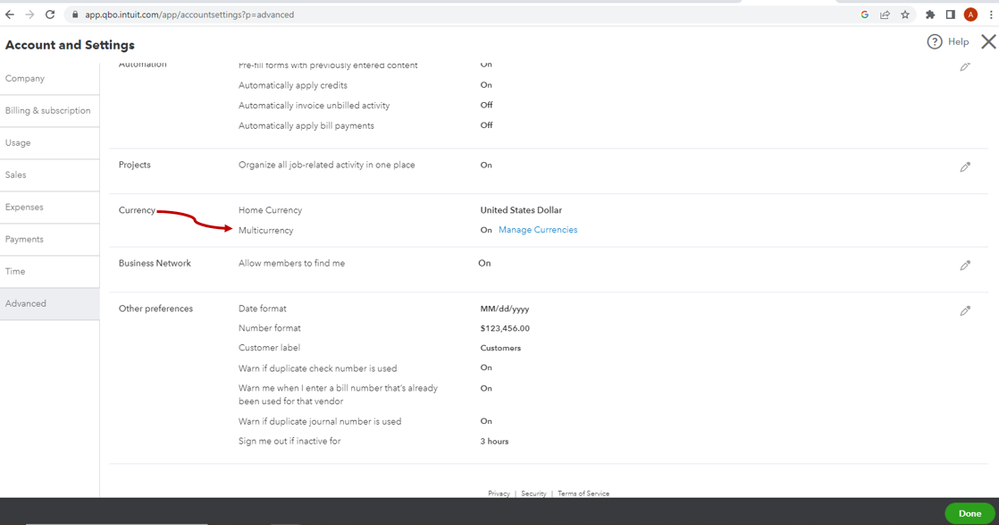The width and height of the screenshot is (999, 525).
Task: Close Account and Settings with X icon
Action: [x=988, y=42]
